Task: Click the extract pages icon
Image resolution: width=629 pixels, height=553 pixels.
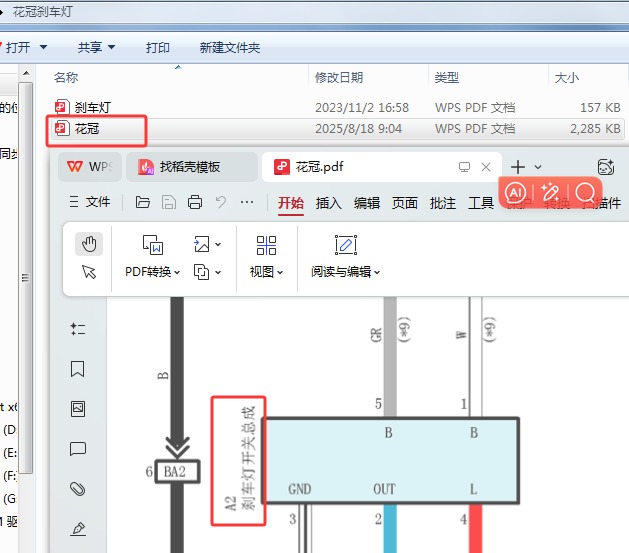Action: pyautogui.click(x=201, y=272)
